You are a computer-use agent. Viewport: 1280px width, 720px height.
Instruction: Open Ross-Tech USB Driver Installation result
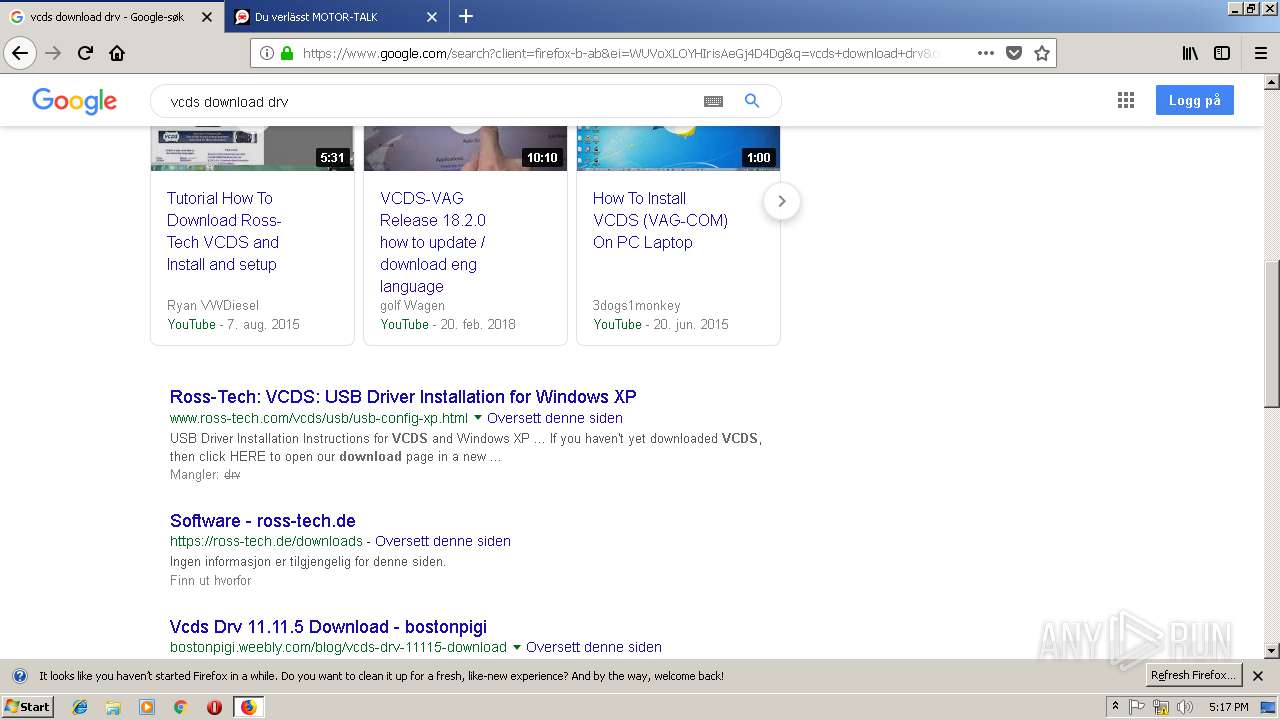coord(403,397)
